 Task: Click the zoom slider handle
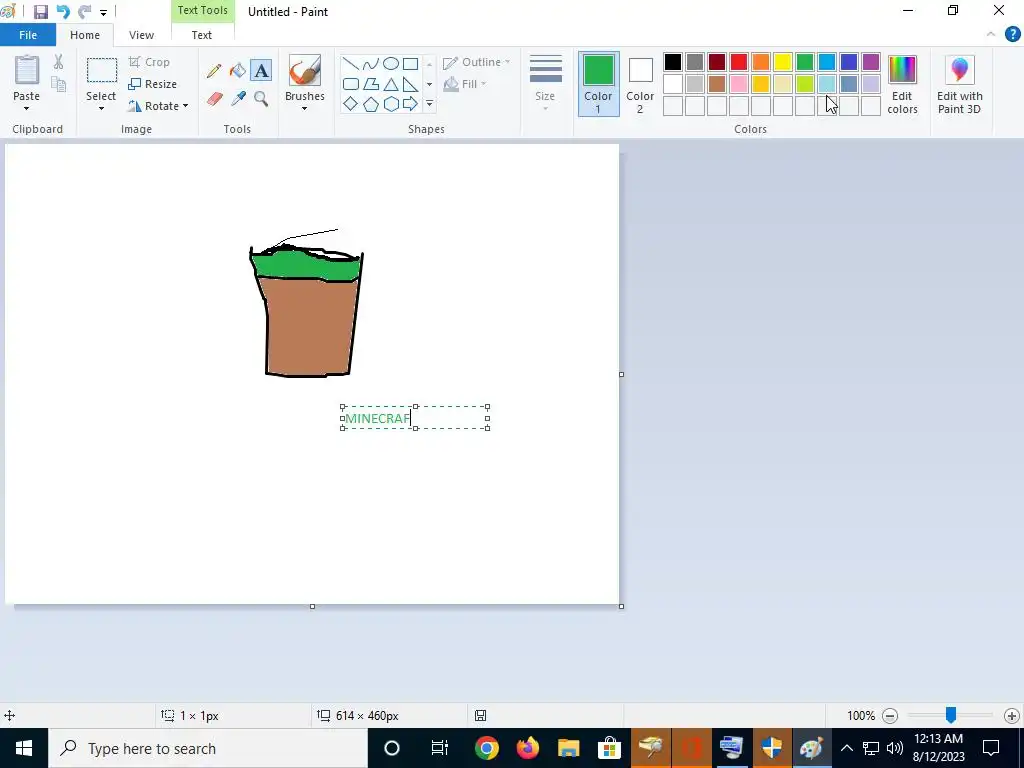coord(951,715)
